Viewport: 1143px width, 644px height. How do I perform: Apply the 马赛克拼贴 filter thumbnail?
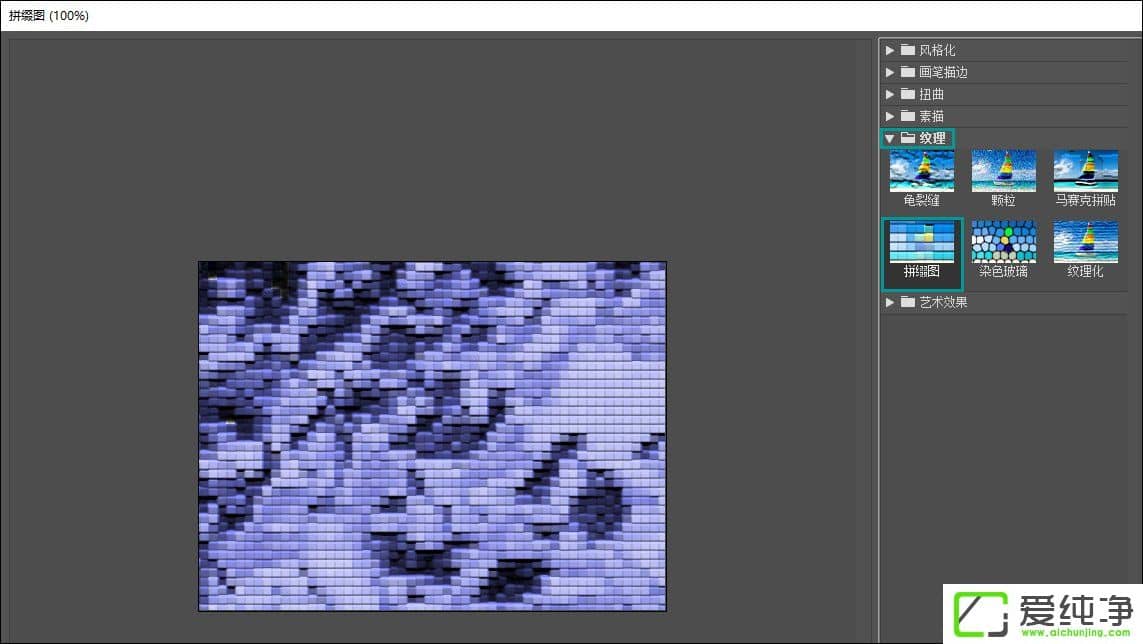point(1085,171)
